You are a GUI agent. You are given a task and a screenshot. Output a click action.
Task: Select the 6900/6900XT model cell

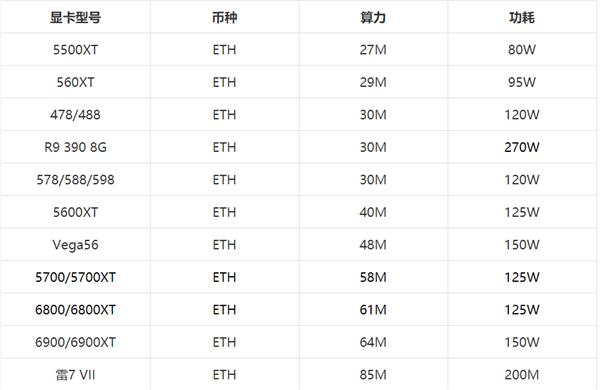coord(75,343)
